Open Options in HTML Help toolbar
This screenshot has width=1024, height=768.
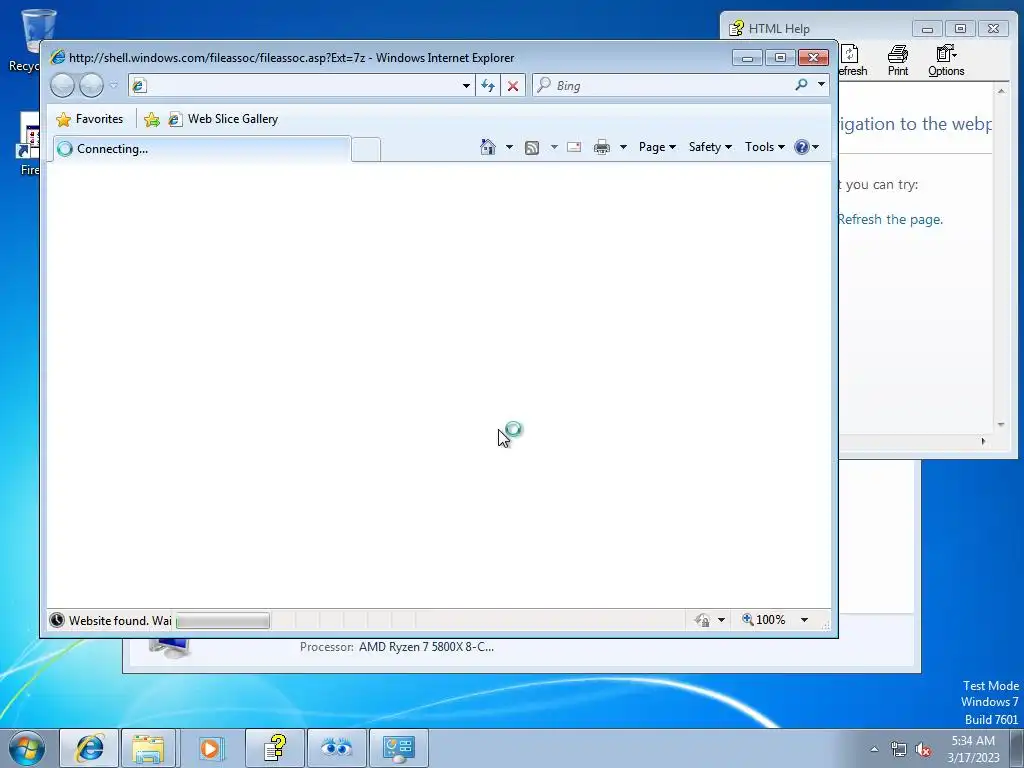(946, 61)
